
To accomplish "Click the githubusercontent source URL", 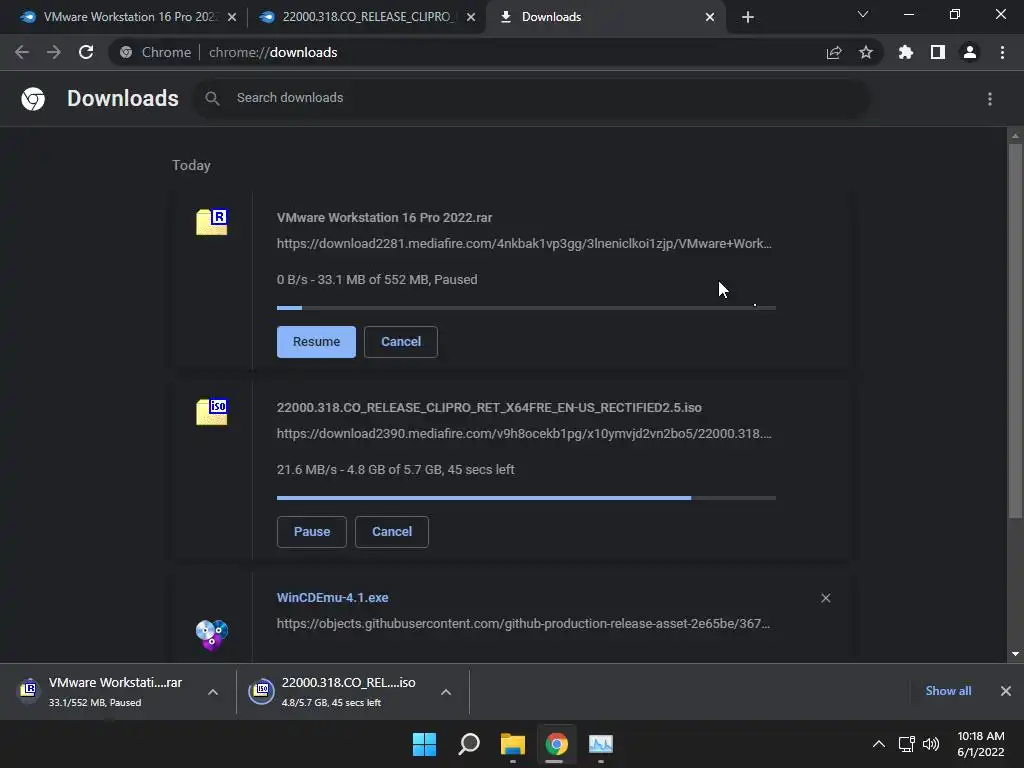I will tap(523, 624).
